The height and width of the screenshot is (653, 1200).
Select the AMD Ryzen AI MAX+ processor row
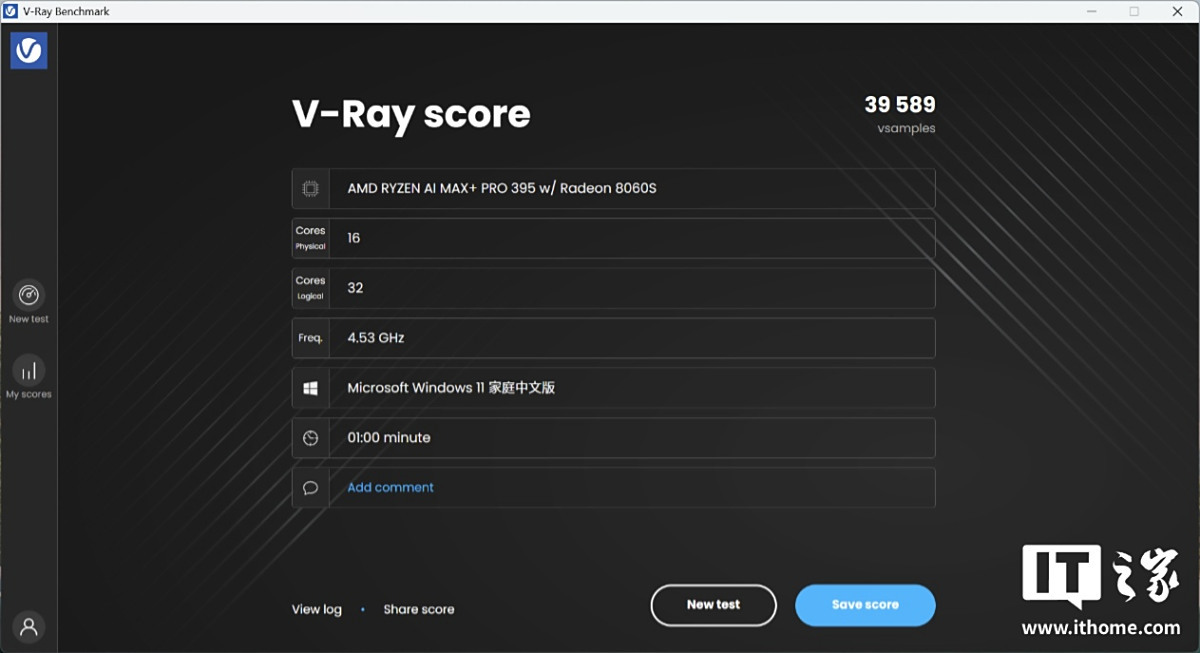click(x=631, y=188)
